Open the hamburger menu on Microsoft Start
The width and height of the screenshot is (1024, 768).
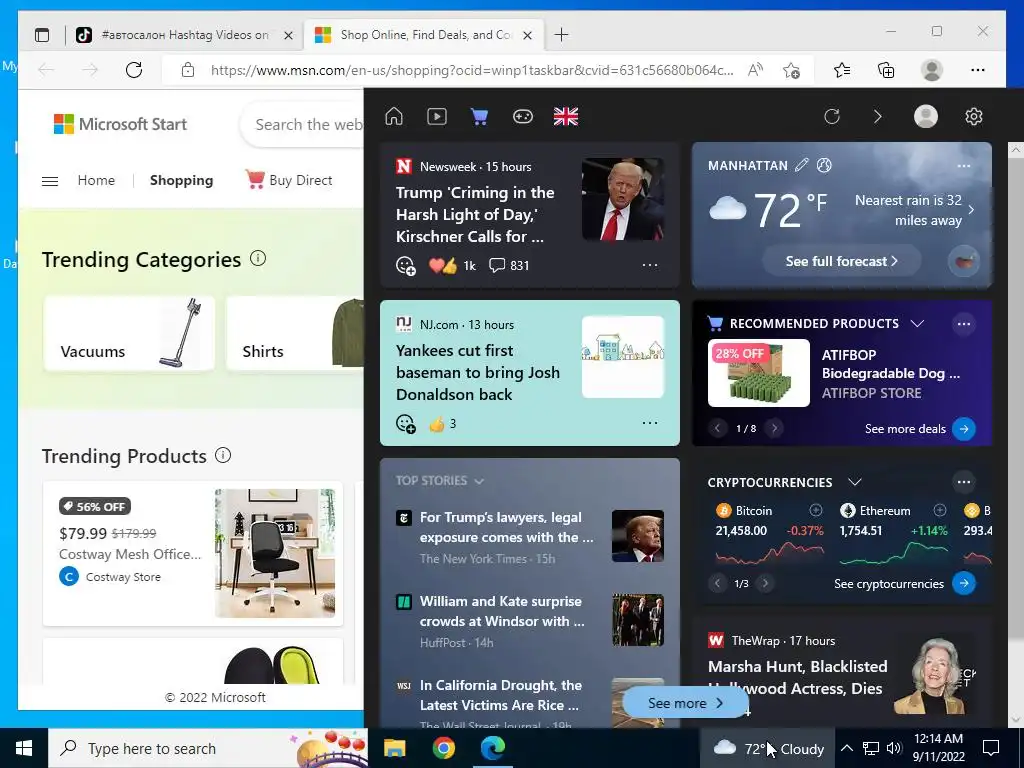coord(50,181)
